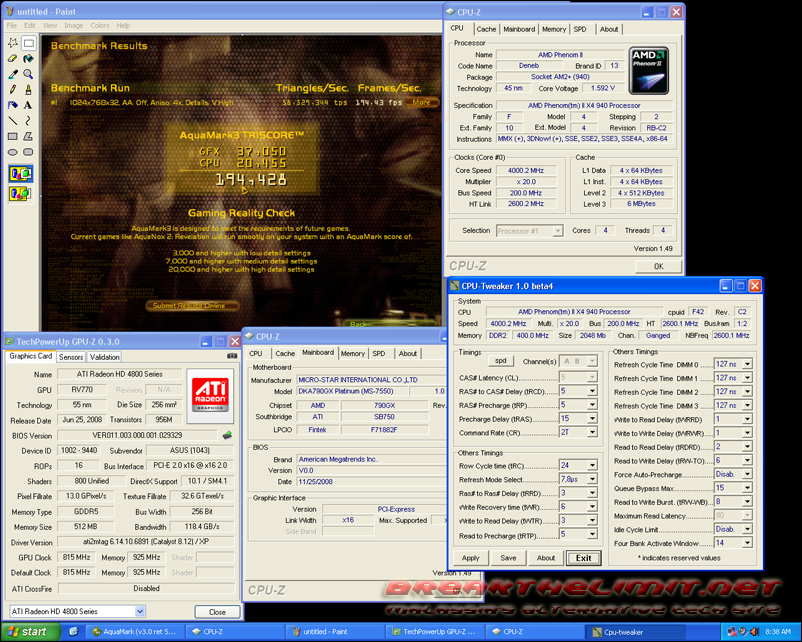Activate the Pick Color eyedropper tool
The image size is (802, 642).
click(x=13, y=74)
